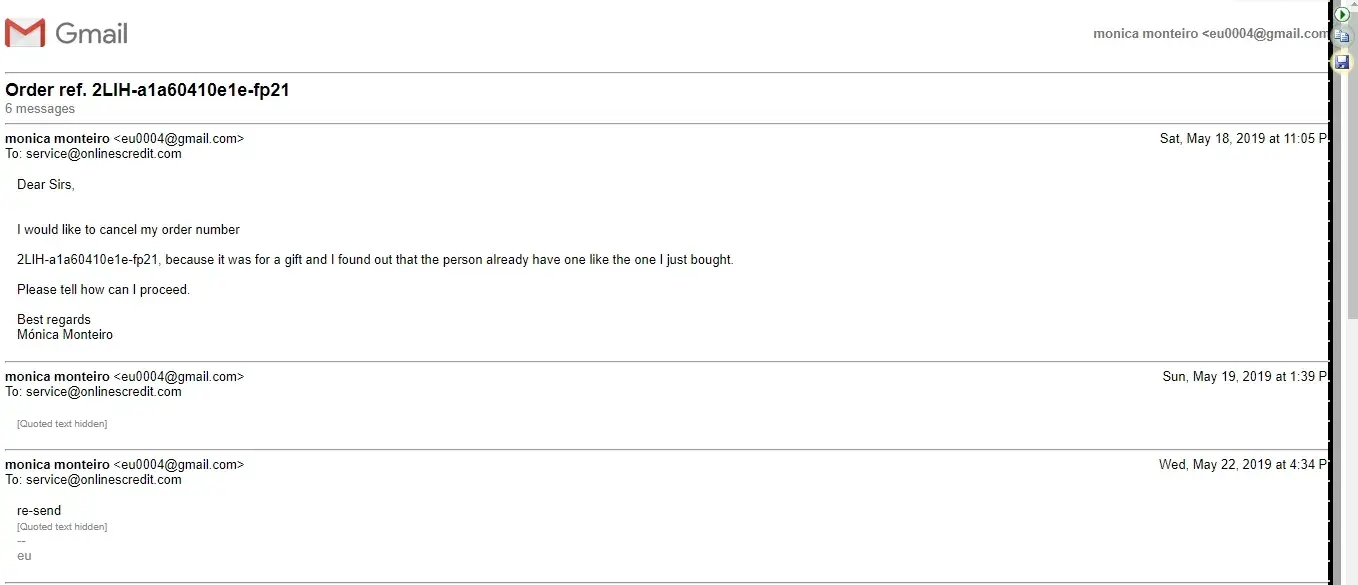
Task: Click the "6 messages" count label
Action: 40,109
